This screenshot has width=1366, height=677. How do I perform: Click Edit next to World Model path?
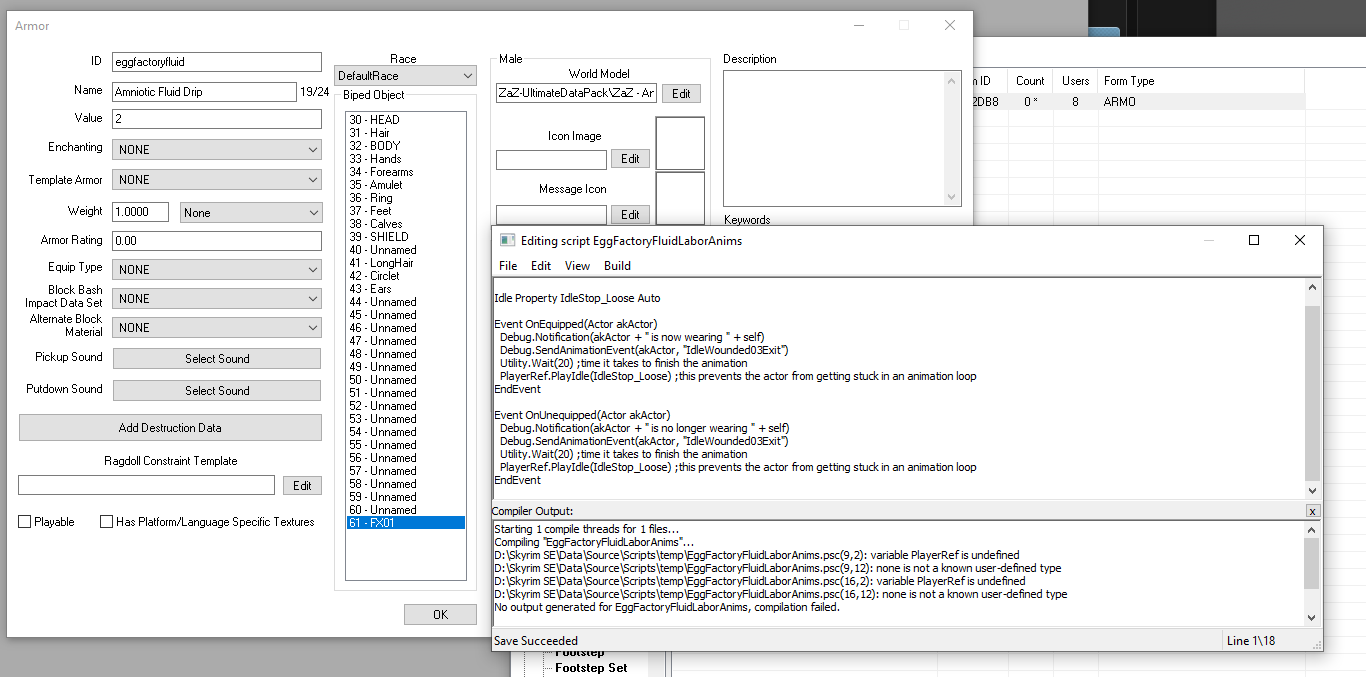click(x=681, y=93)
